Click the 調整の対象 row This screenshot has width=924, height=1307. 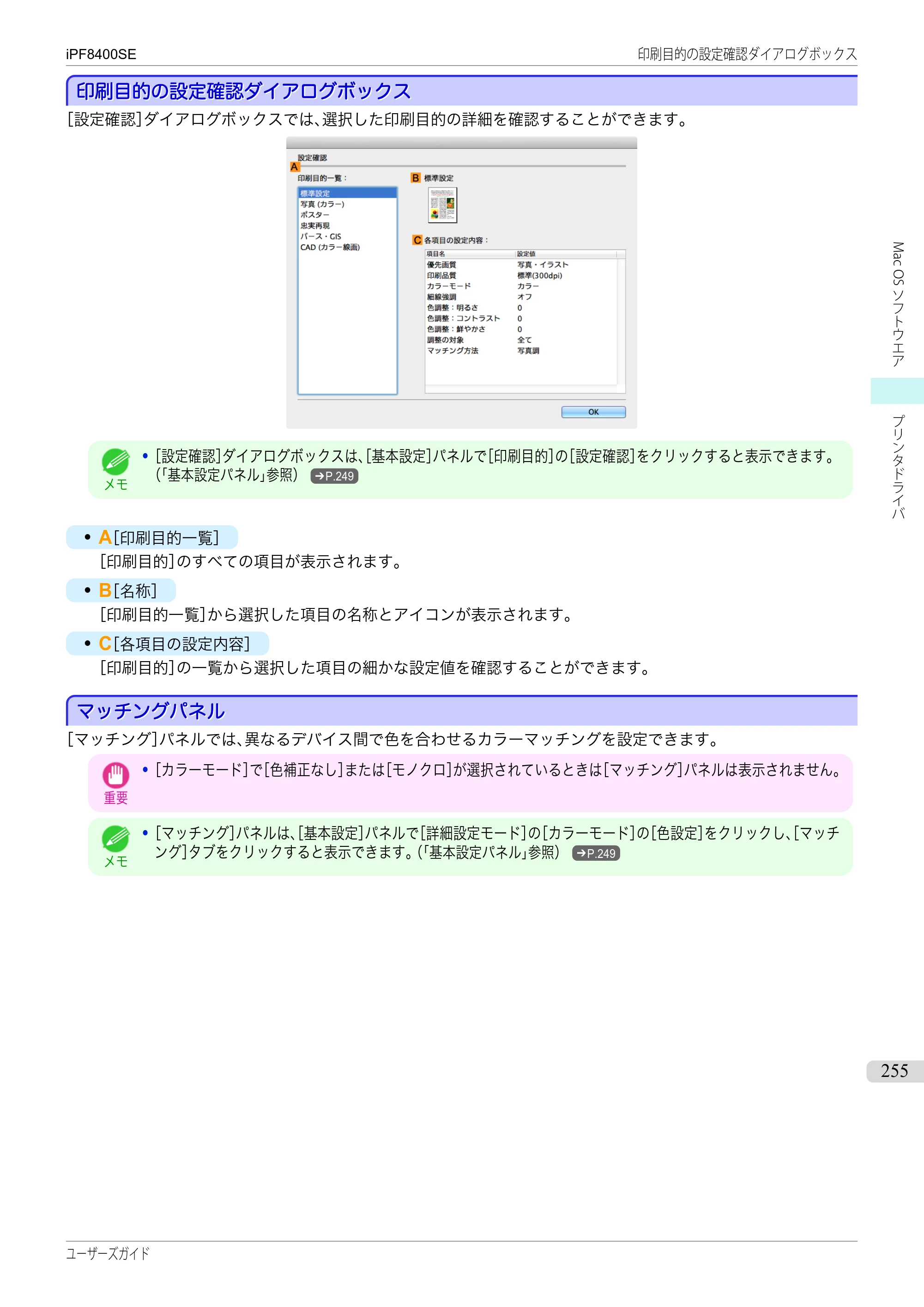click(520, 340)
